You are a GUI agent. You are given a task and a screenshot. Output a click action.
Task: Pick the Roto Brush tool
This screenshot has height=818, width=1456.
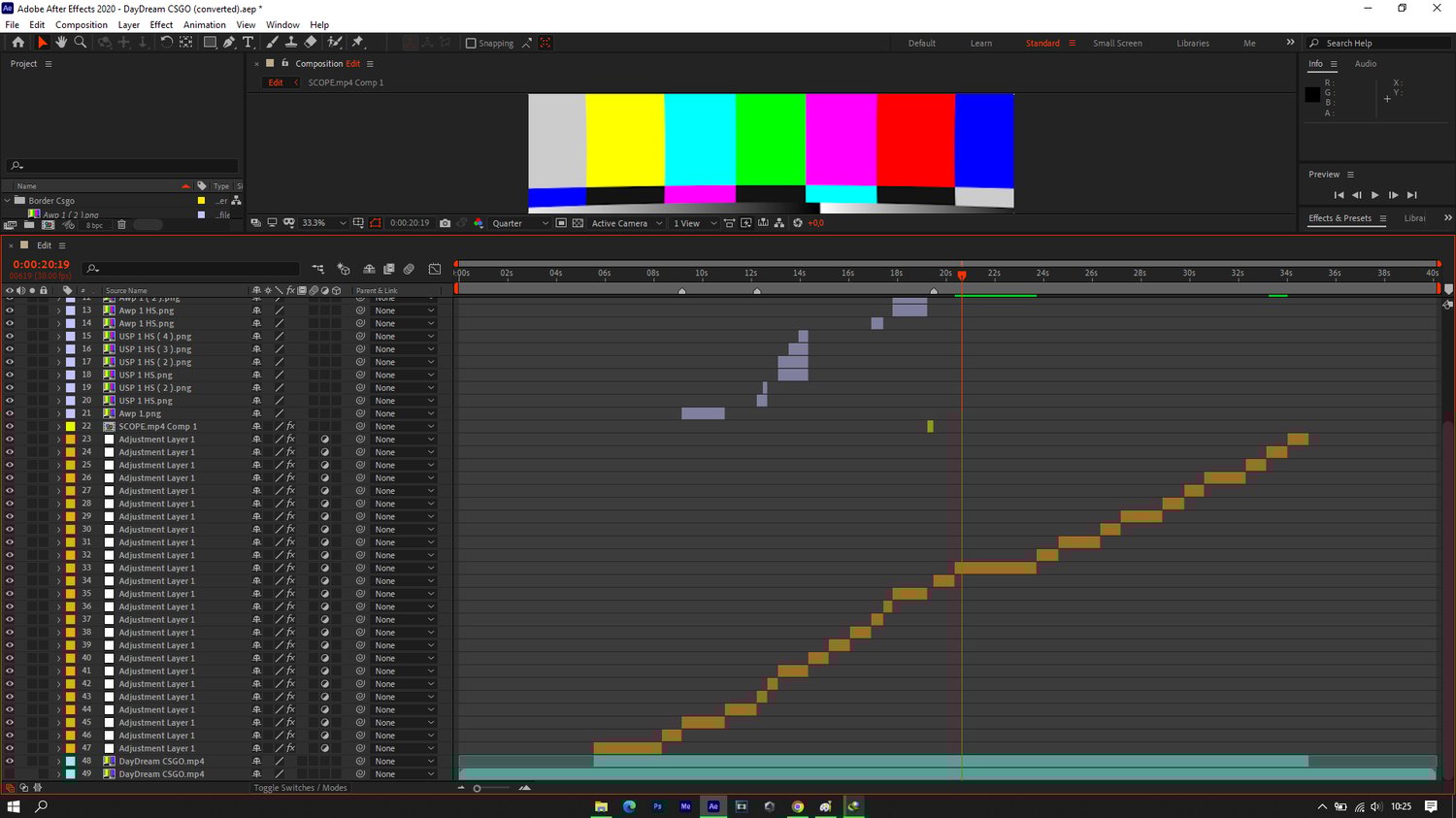click(x=335, y=43)
